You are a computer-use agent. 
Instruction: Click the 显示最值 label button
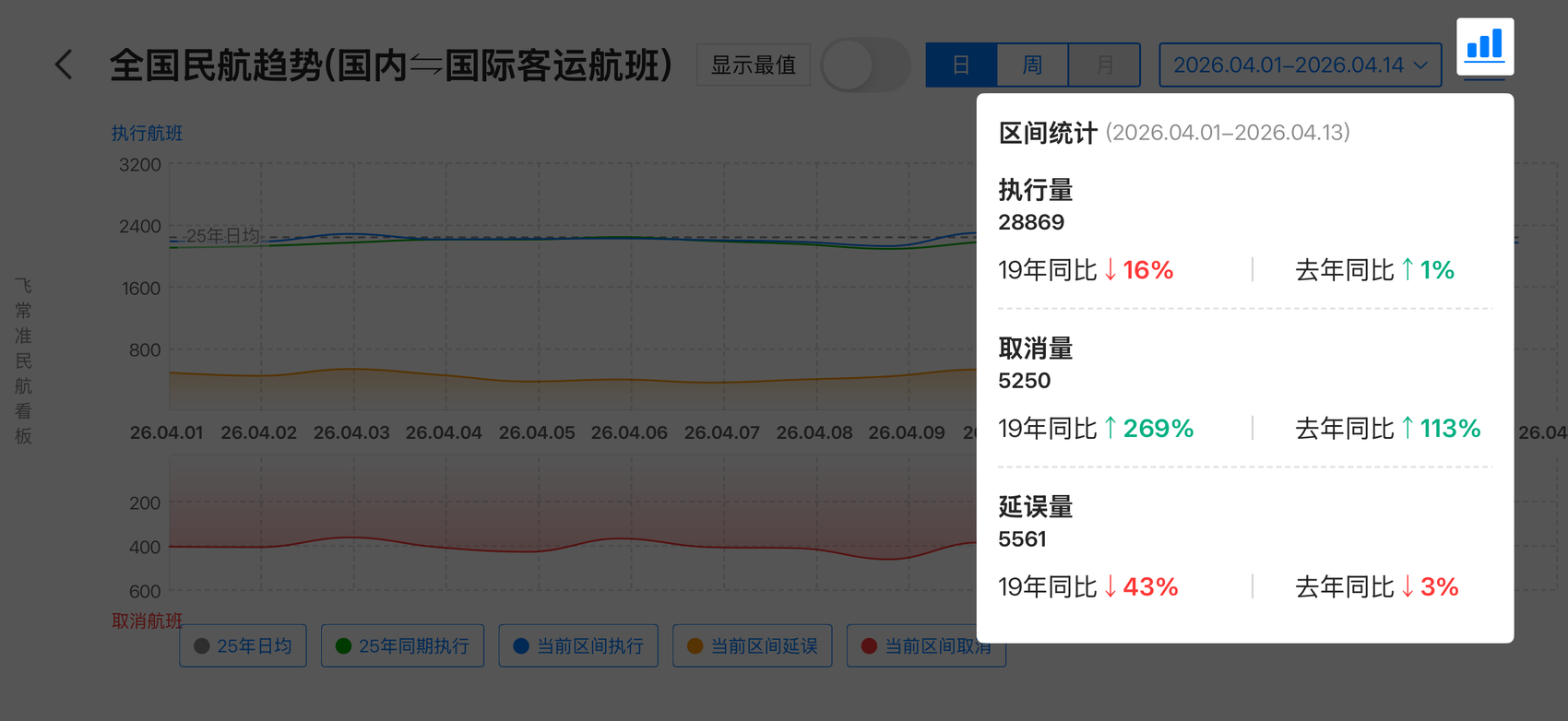coord(753,65)
